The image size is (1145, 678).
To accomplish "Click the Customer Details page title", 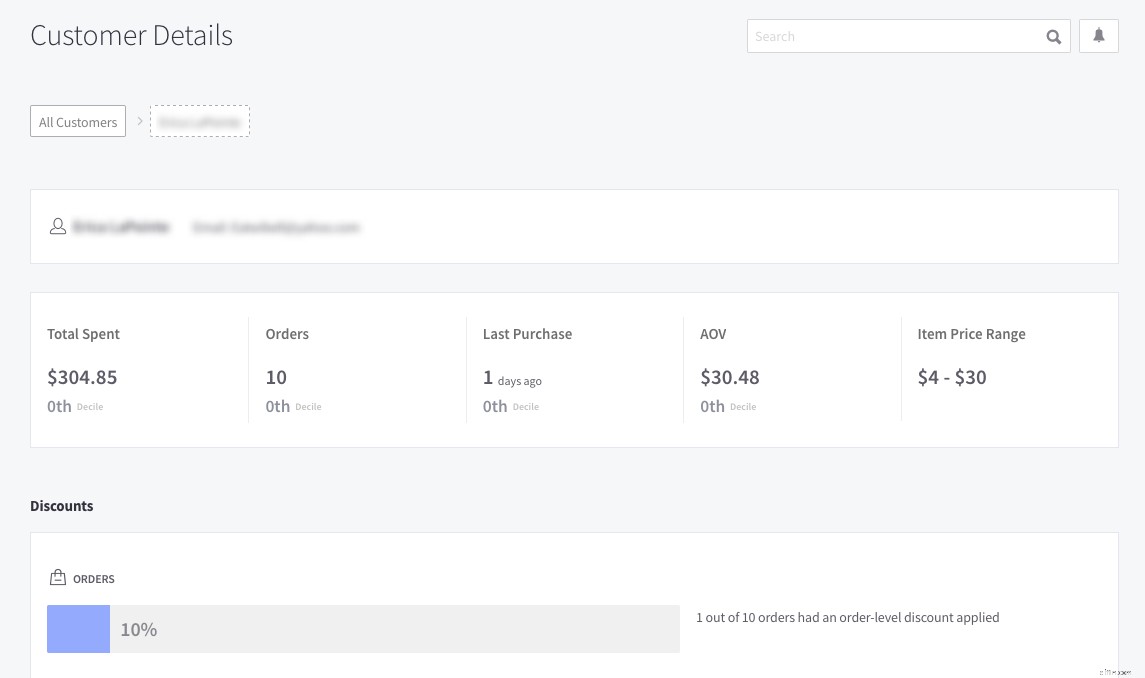I will point(131,35).
